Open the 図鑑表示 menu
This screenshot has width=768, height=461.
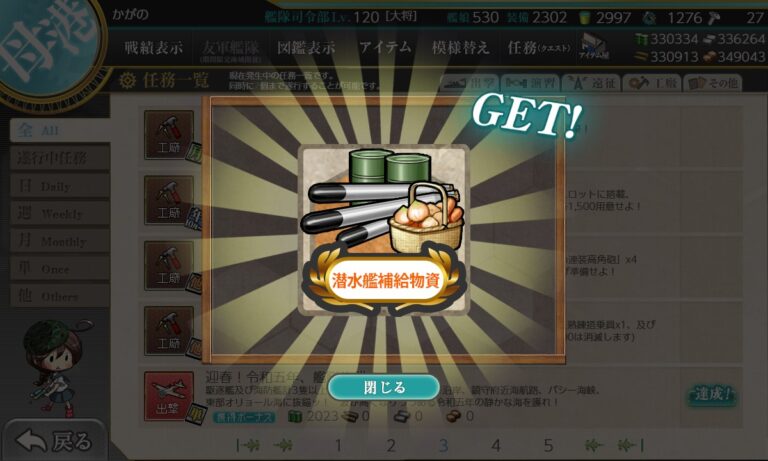(306, 48)
